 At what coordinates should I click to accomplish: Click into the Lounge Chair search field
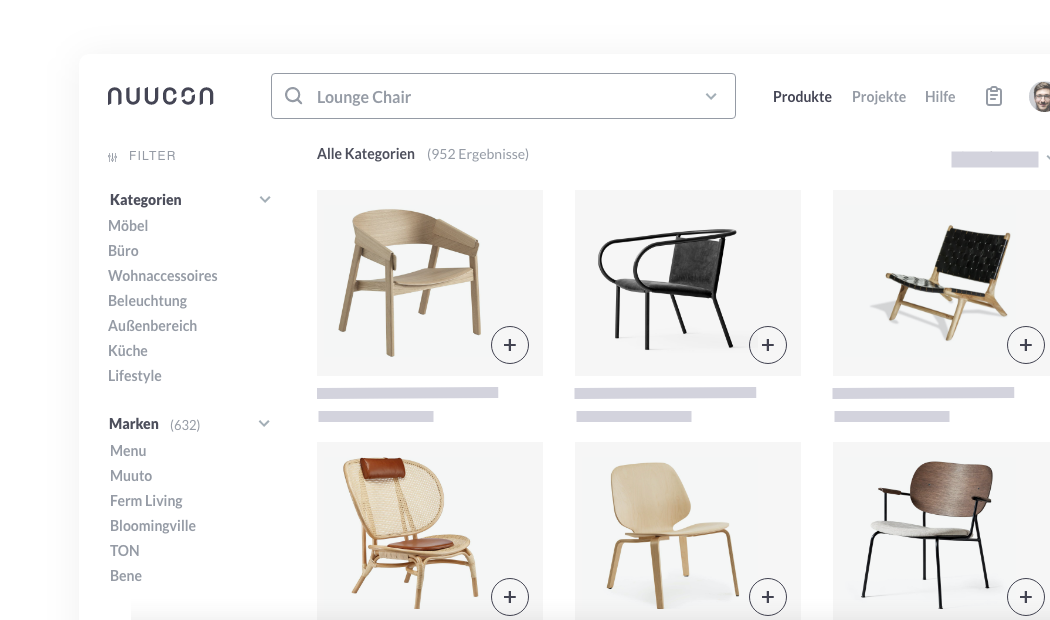tap(503, 96)
